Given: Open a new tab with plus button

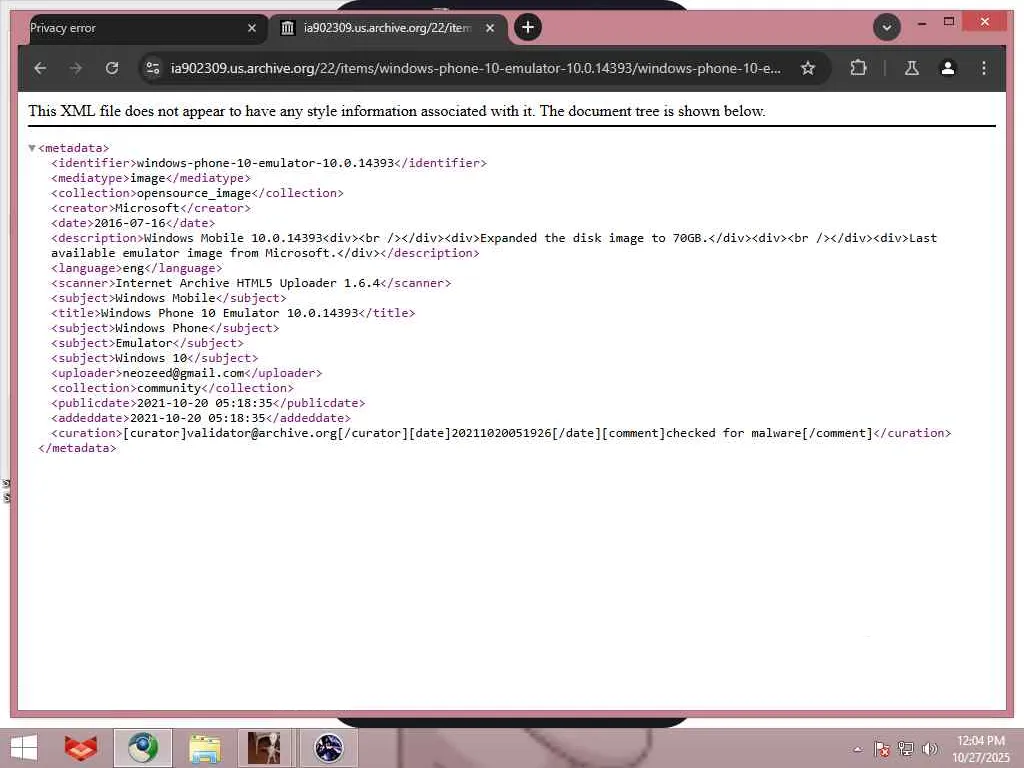Looking at the screenshot, I should pos(528,27).
